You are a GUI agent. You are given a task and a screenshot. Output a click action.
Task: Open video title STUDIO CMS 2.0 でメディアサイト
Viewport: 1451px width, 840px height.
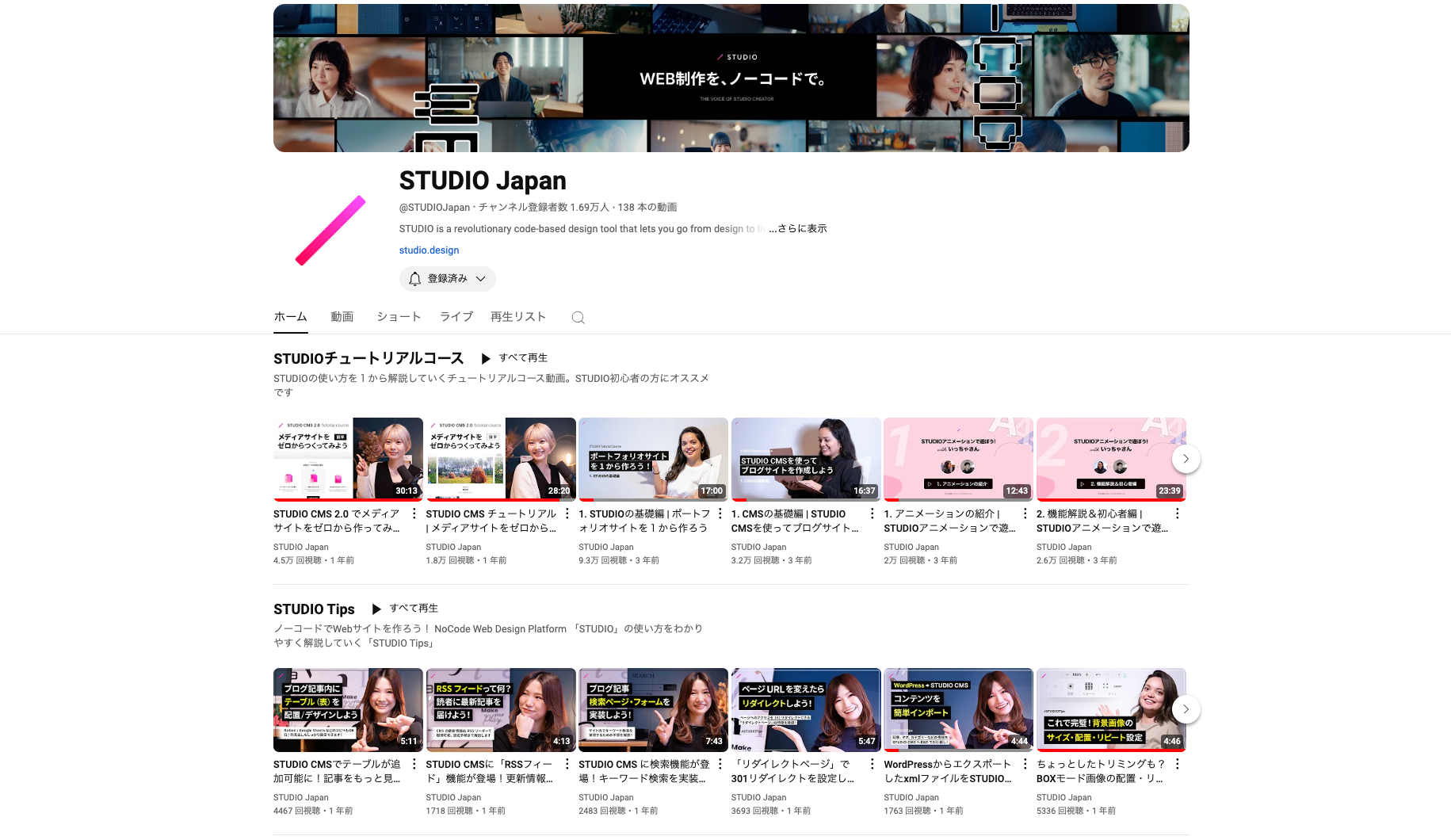click(x=337, y=521)
